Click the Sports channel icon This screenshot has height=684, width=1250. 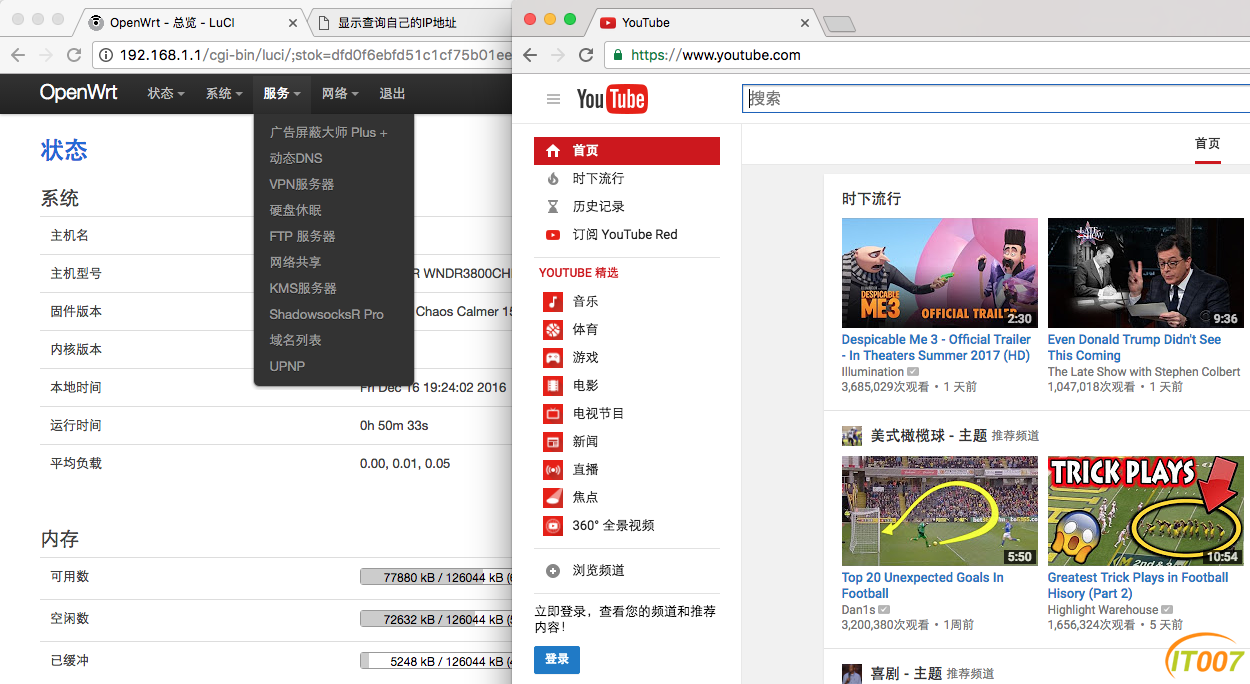(x=553, y=329)
